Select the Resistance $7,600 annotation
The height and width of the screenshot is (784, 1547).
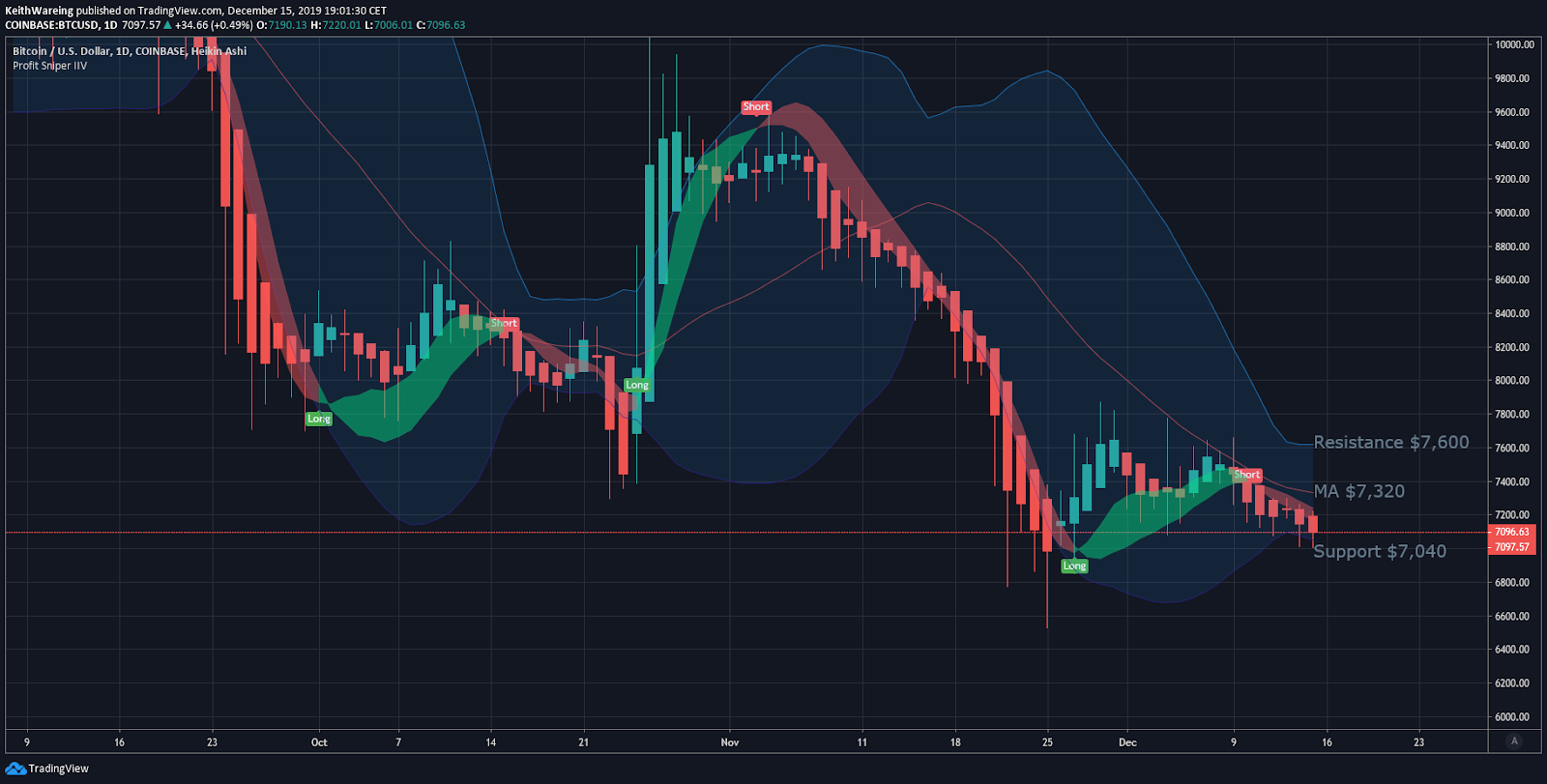(1391, 442)
